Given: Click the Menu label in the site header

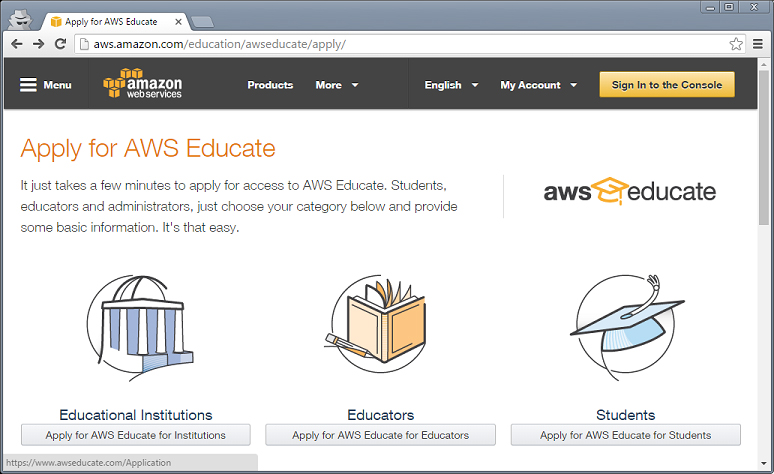Looking at the screenshot, I should (57, 85).
